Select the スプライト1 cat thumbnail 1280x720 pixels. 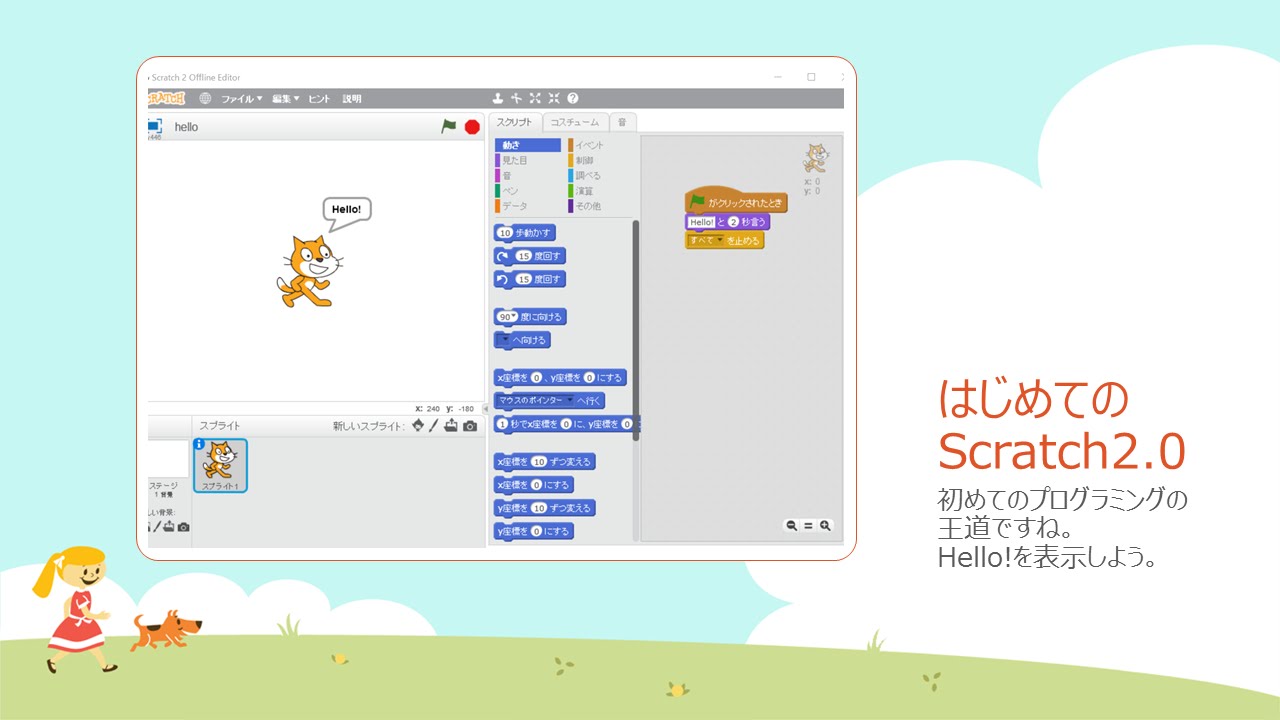220,465
